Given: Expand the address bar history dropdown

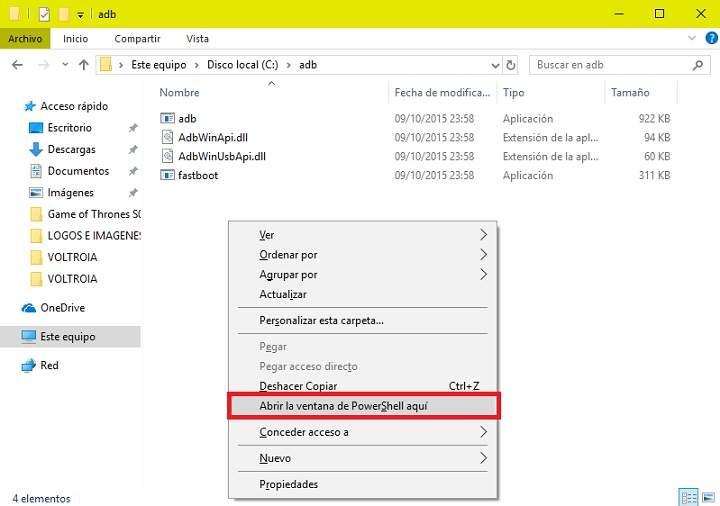Looking at the screenshot, I should point(495,65).
